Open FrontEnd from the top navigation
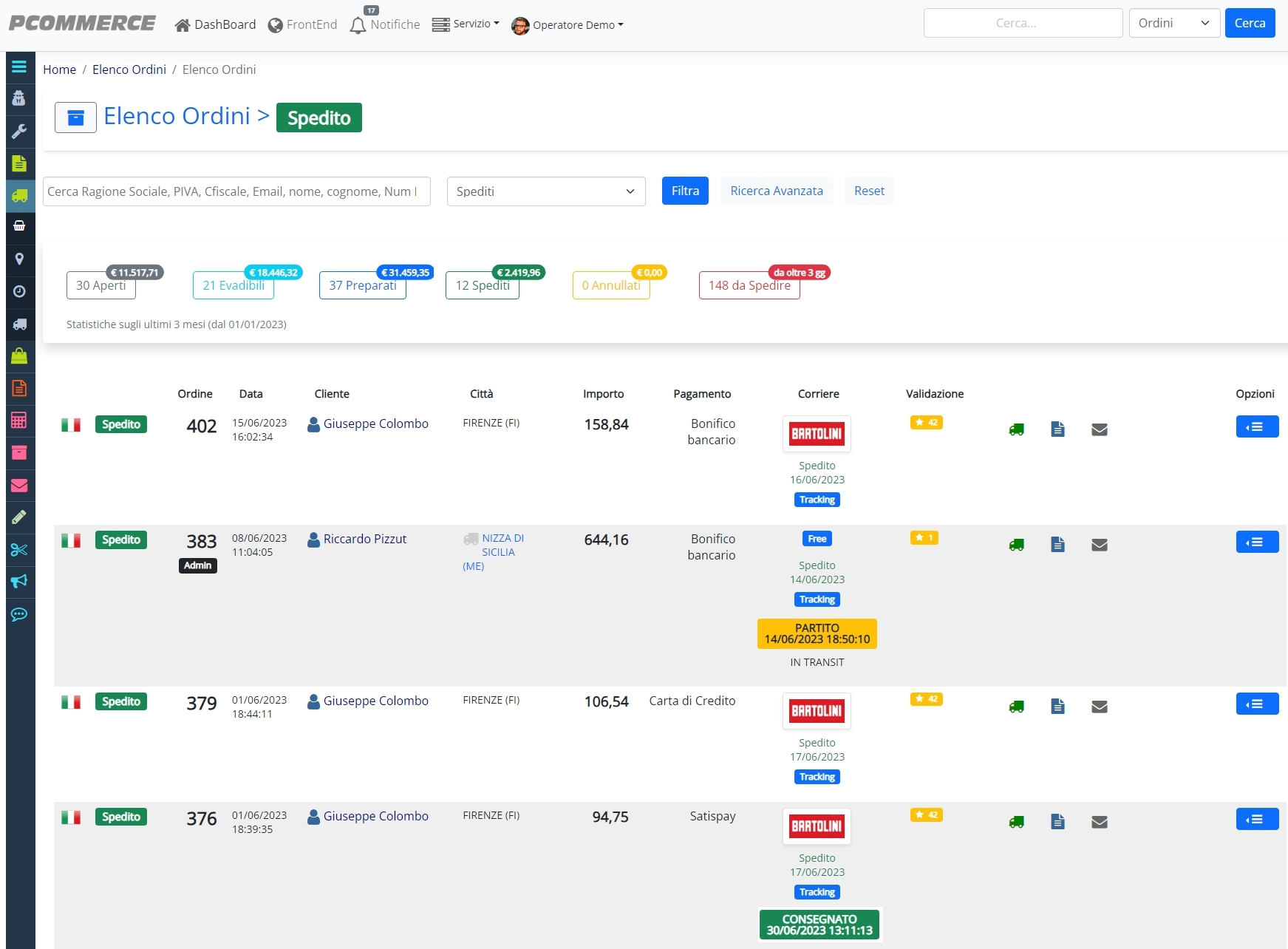This screenshot has width=1288, height=949. click(302, 25)
